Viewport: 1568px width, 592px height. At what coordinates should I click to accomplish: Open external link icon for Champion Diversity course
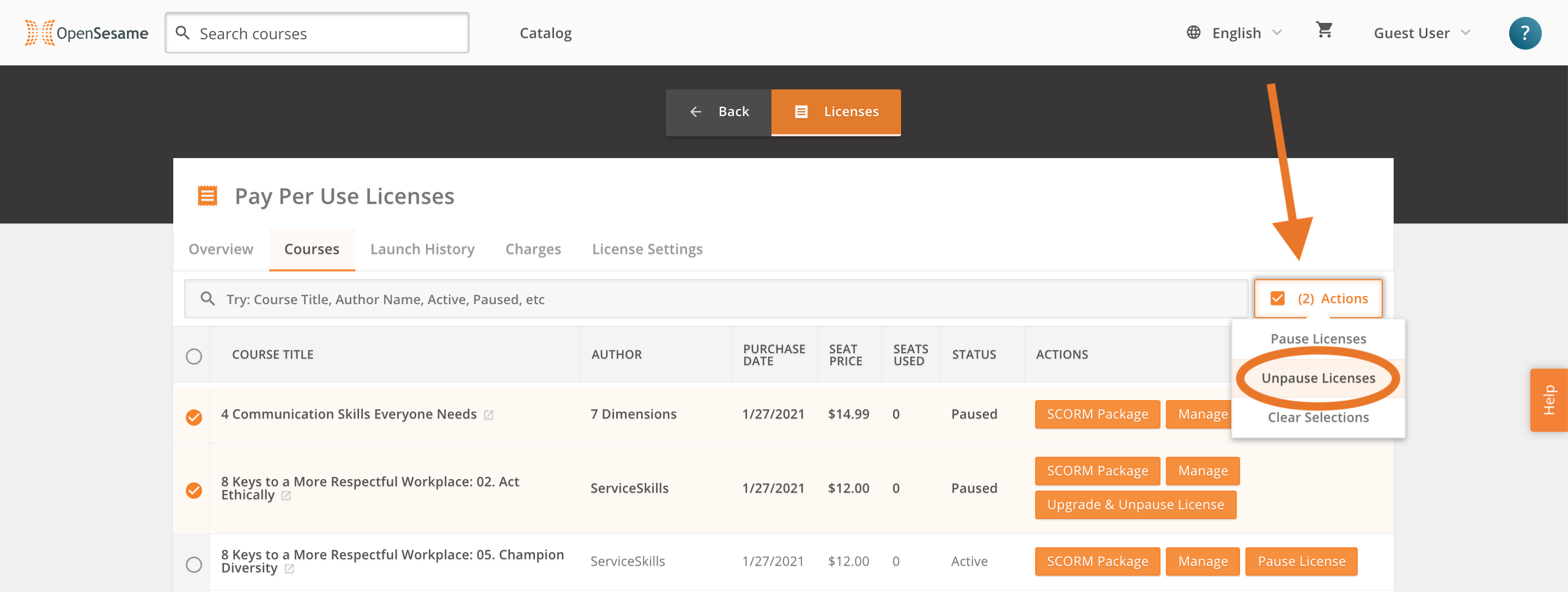pos(289,569)
